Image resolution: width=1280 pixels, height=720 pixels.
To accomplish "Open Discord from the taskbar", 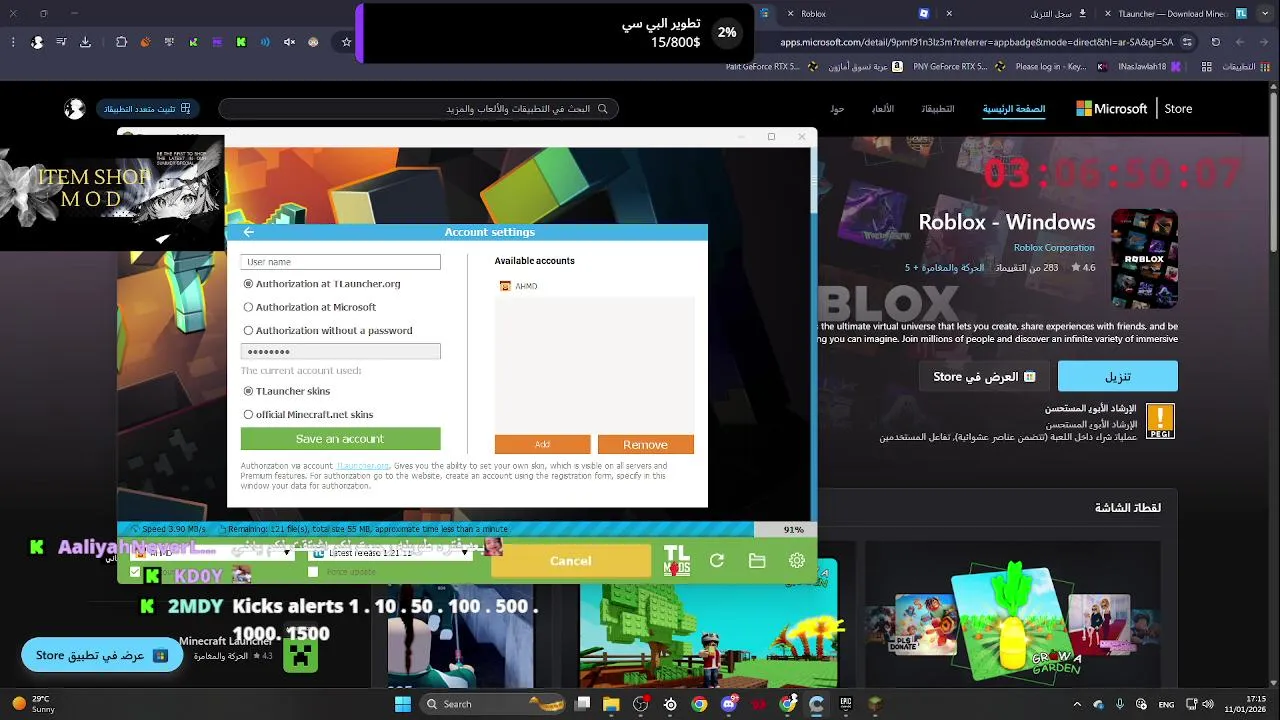I will click(729, 704).
